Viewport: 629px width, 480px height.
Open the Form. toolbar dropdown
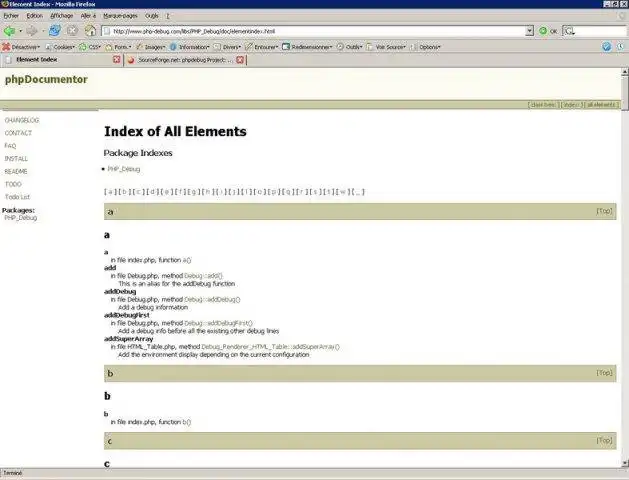click(x=118, y=47)
